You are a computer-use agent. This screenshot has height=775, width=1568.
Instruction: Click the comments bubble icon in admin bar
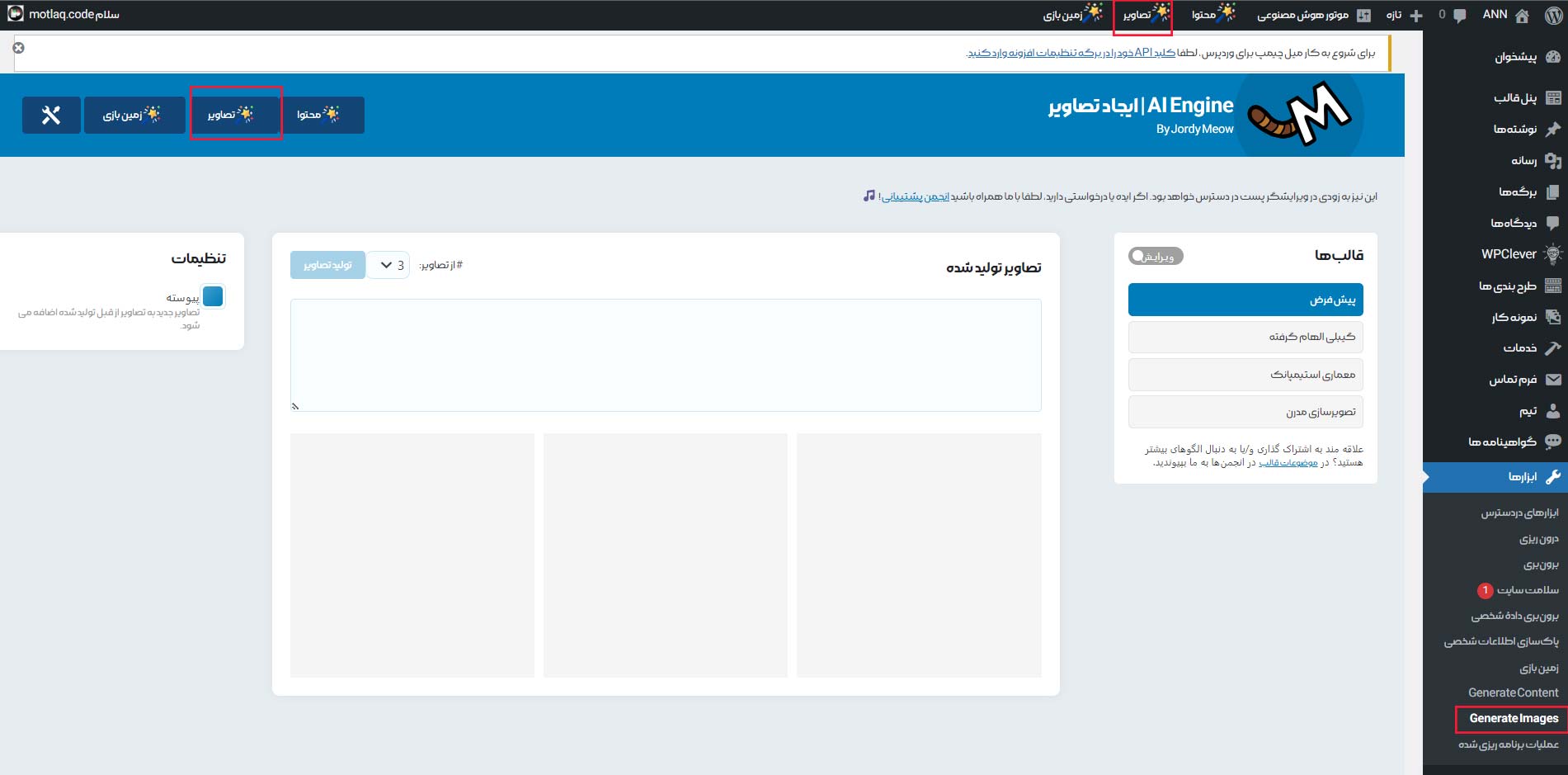point(1459,15)
